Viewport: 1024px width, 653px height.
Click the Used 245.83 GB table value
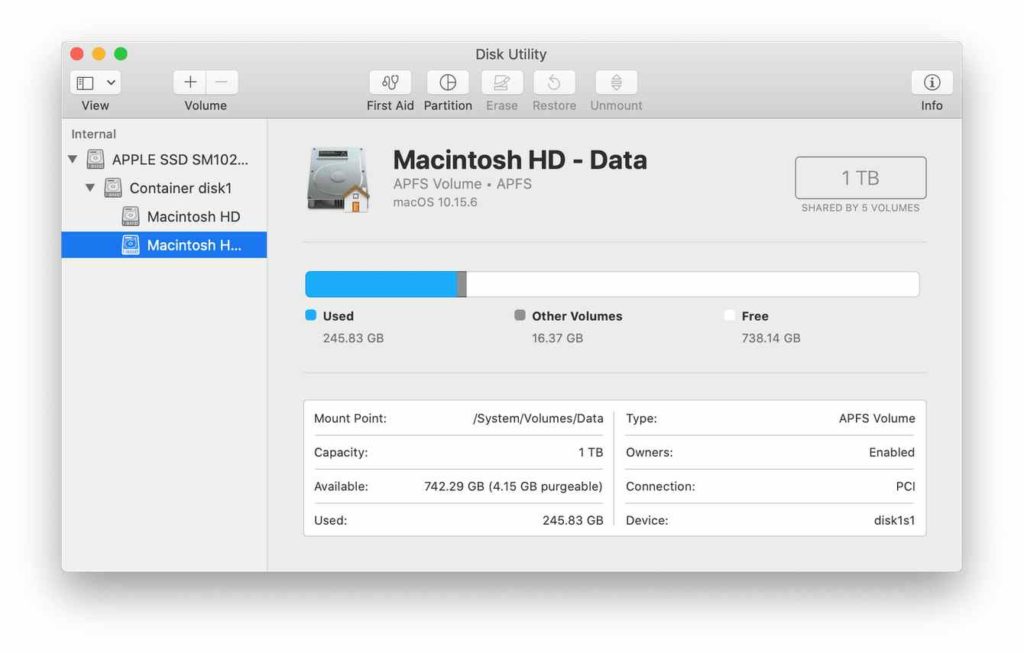click(x=573, y=520)
